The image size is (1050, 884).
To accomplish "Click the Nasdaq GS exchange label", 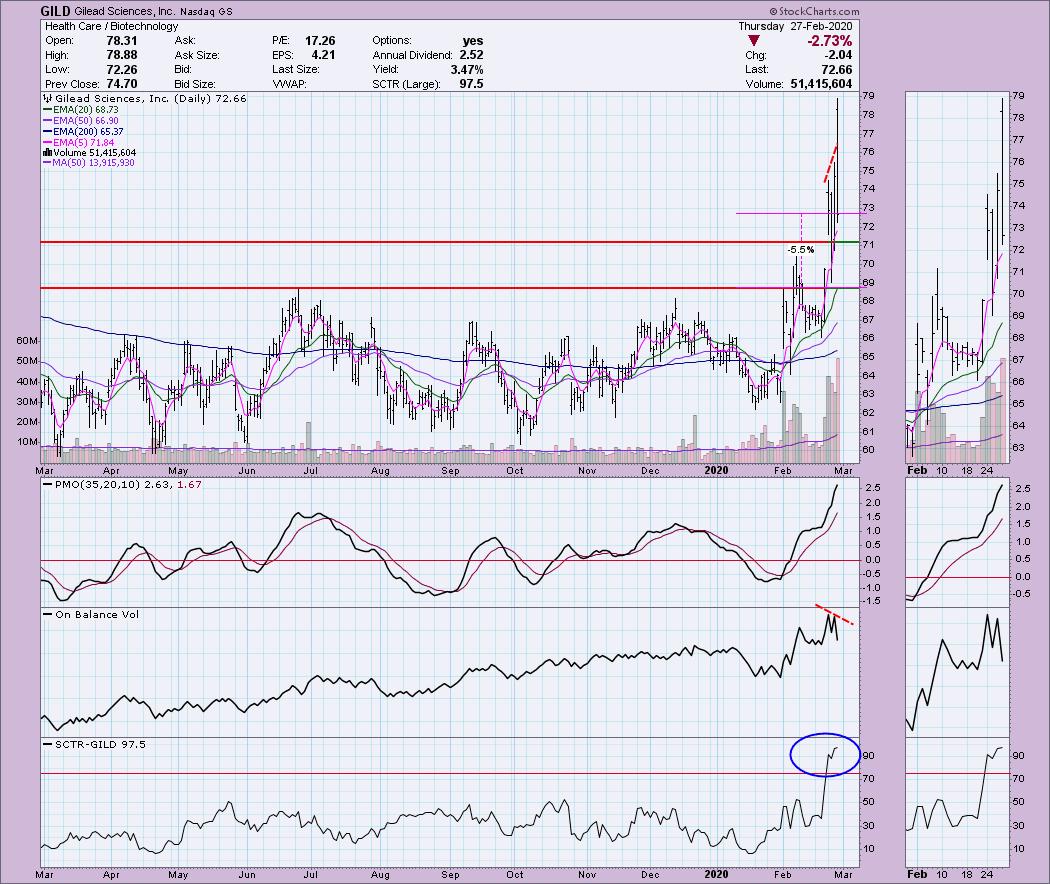I will [206, 11].
